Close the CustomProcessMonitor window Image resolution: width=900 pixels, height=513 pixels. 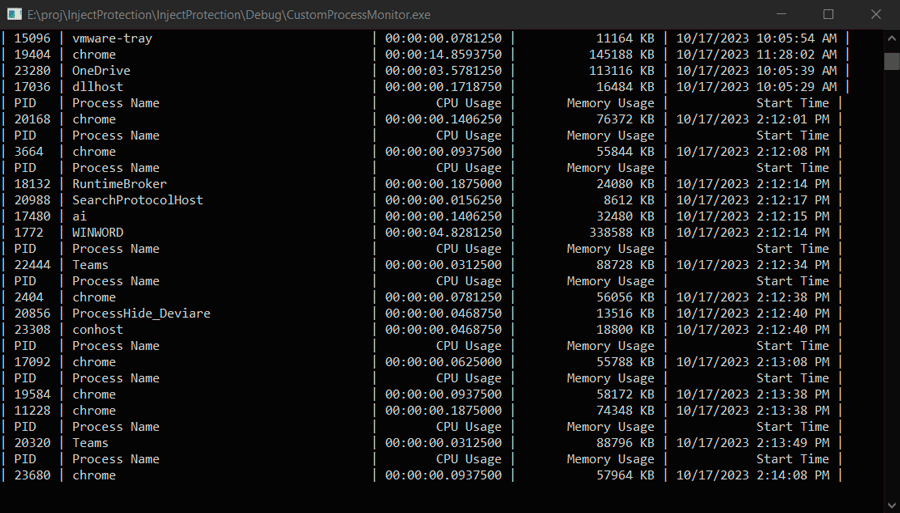(876, 14)
